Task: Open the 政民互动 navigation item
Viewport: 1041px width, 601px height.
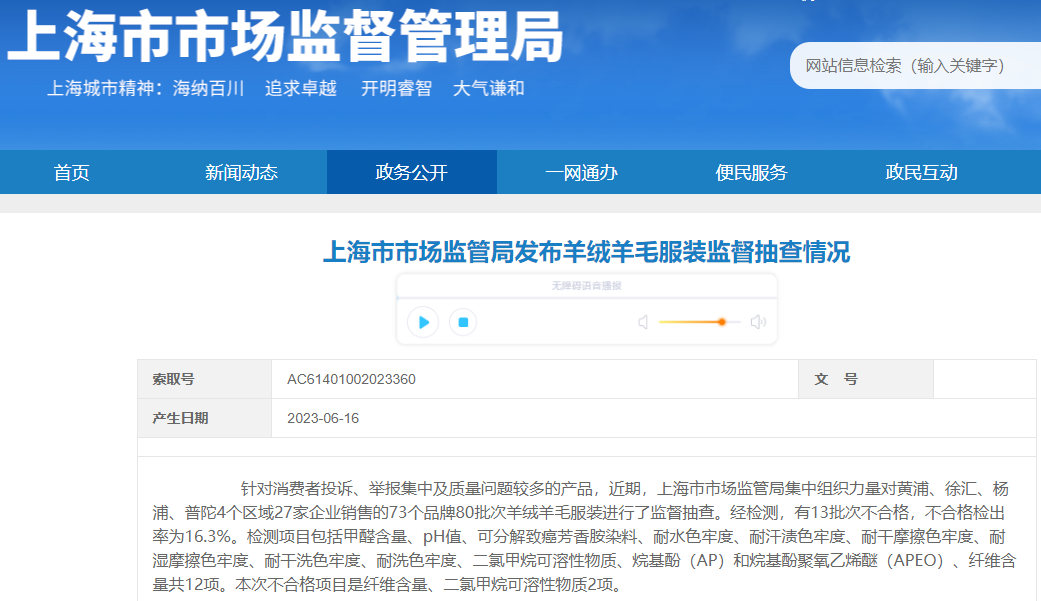Action: click(921, 173)
